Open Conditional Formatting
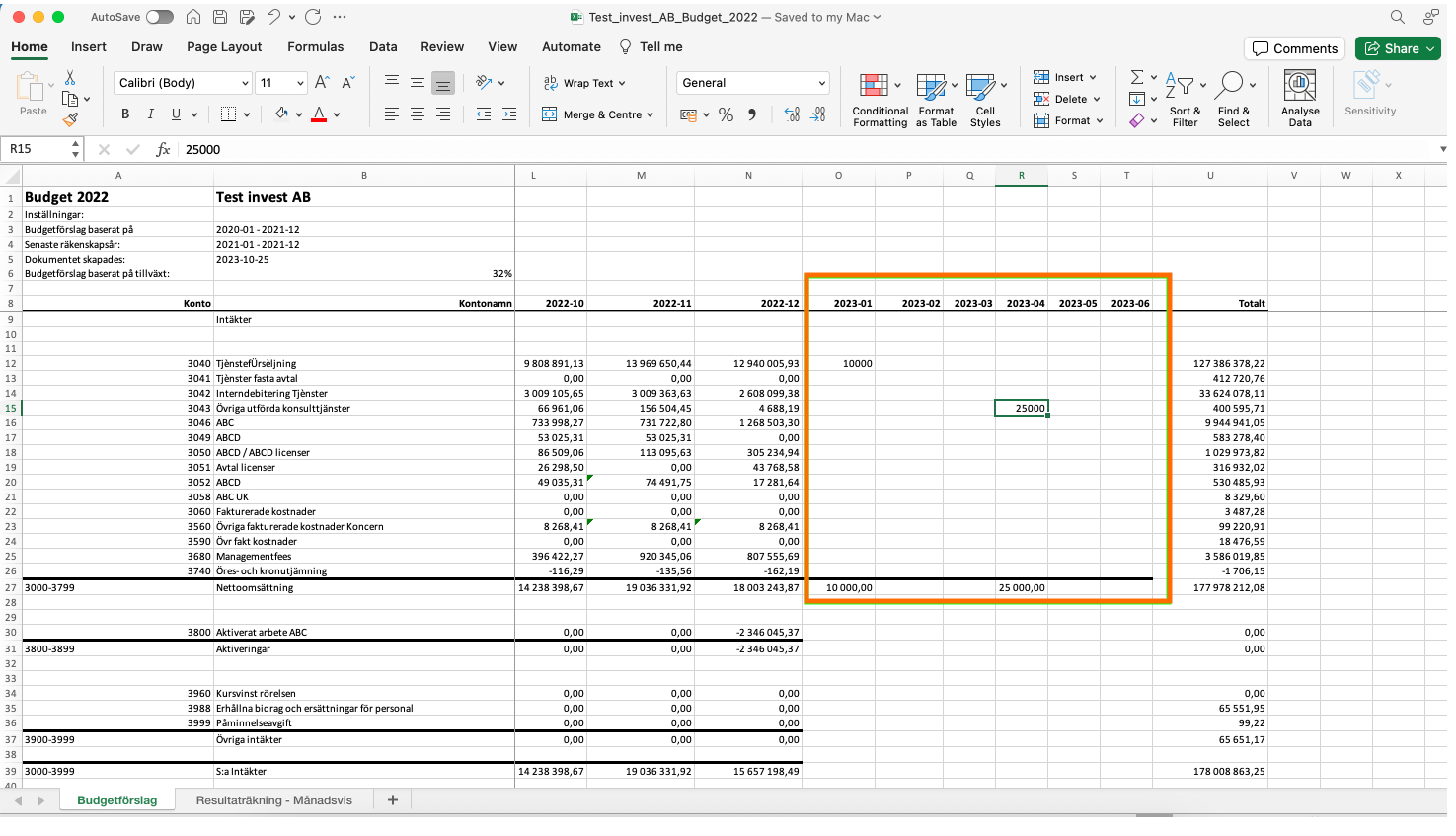The height and width of the screenshot is (836, 1456). pyautogui.click(x=880, y=100)
